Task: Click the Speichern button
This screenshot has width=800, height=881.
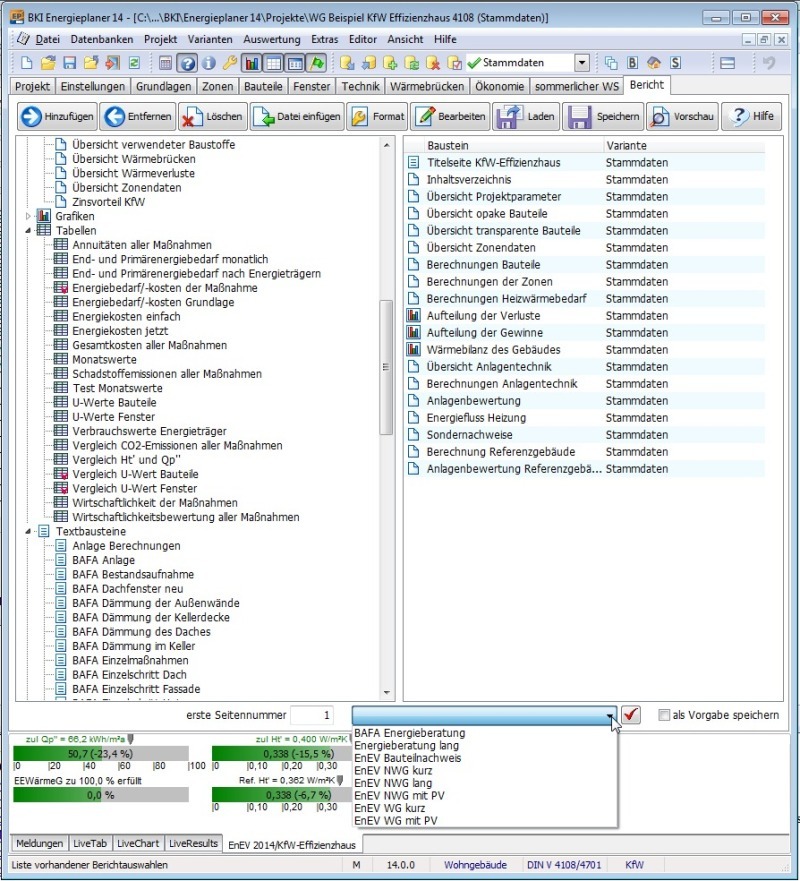Action: point(603,116)
